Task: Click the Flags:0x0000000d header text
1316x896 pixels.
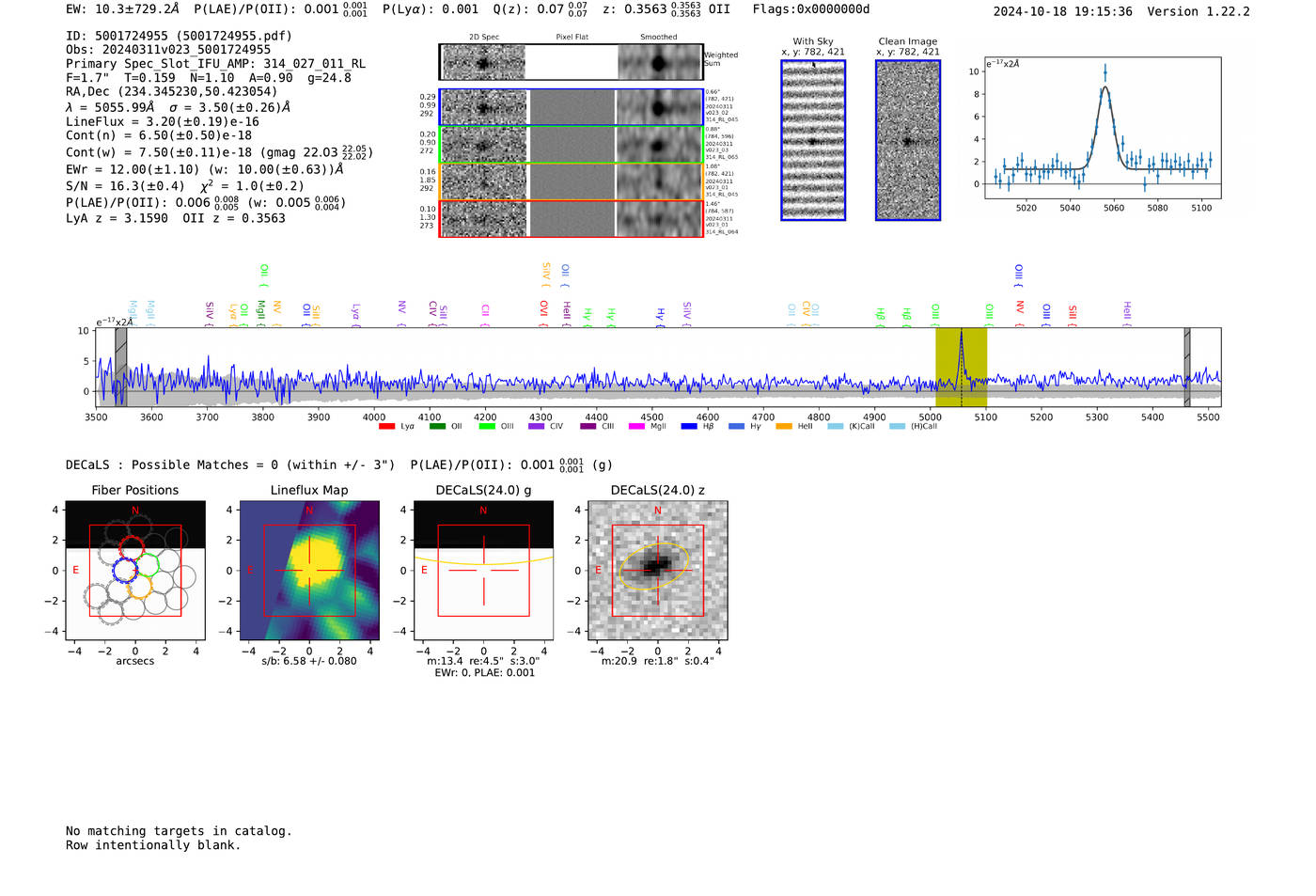Action: [x=811, y=9]
